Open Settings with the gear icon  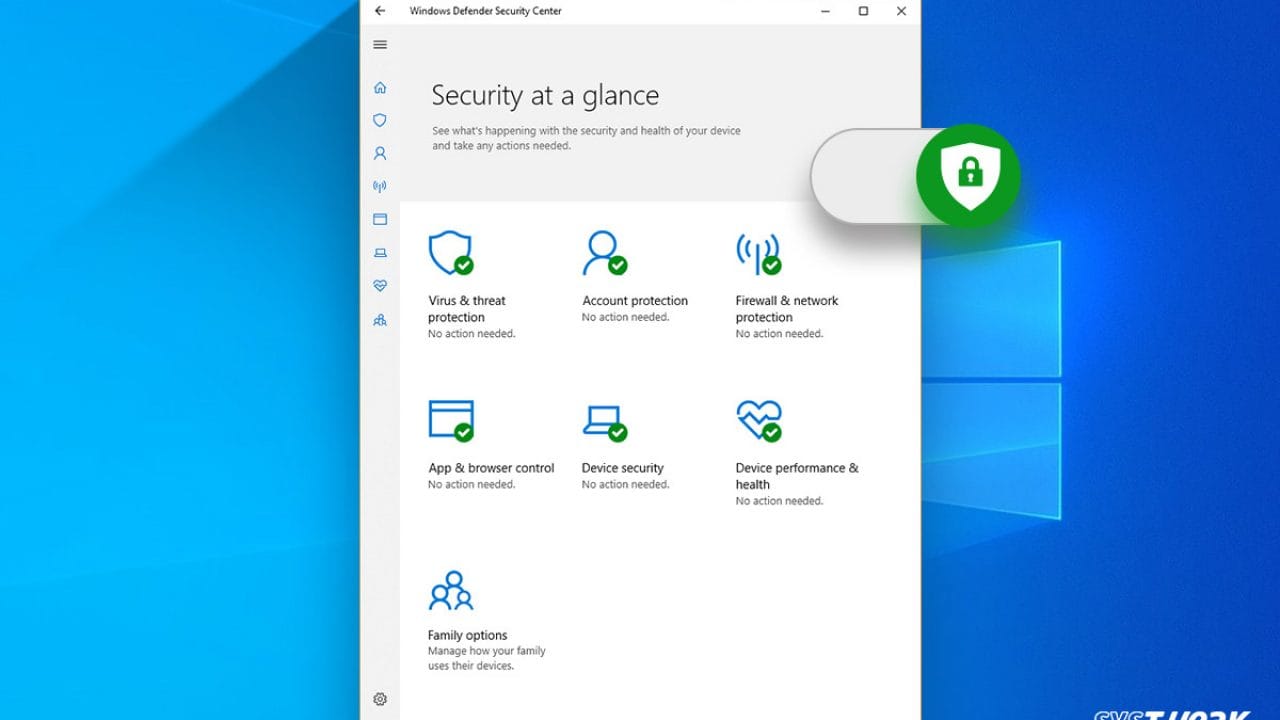pyautogui.click(x=380, y=699)
